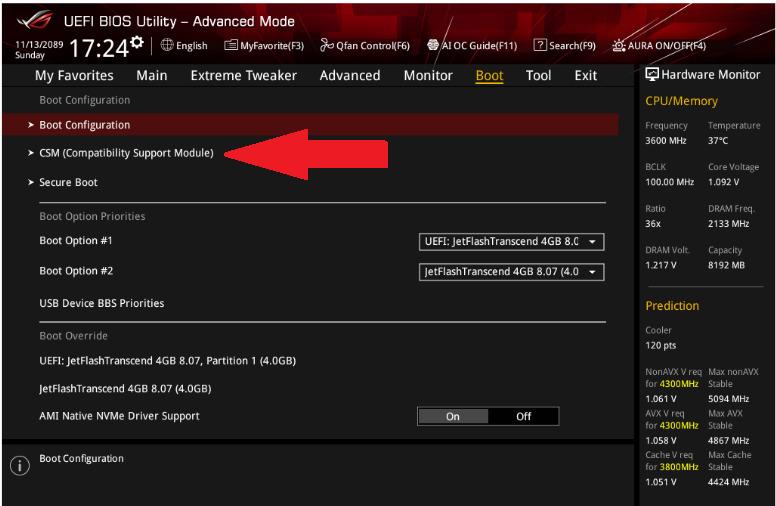Click the 17:24 clock display
Viewport: 776px width, 506px height.
pos(99,49)
